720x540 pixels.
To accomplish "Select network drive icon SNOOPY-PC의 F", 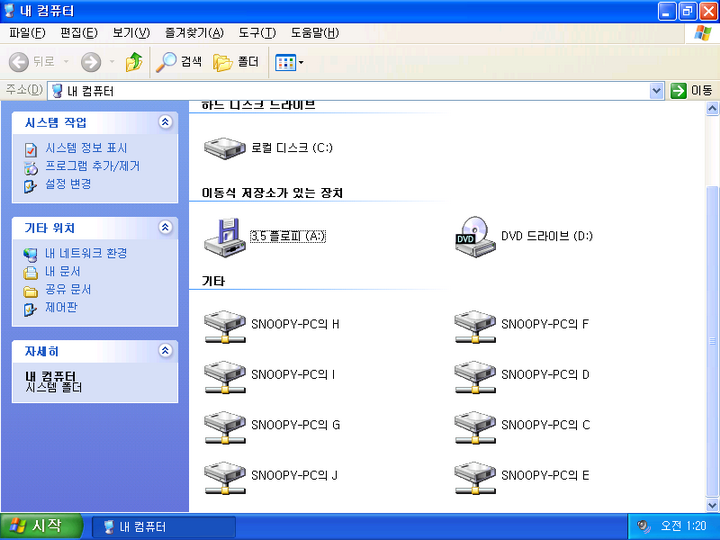I will (475, 326).
